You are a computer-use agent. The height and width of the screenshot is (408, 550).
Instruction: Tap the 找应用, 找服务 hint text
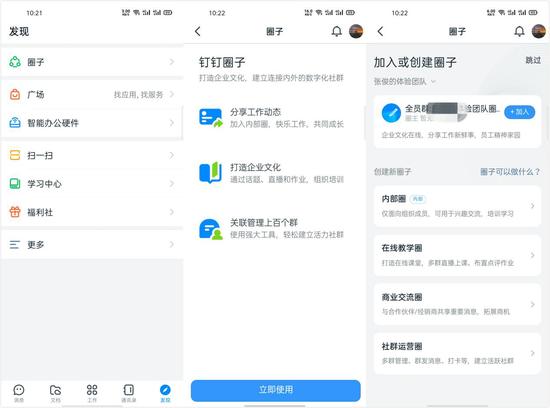point(138,94)
